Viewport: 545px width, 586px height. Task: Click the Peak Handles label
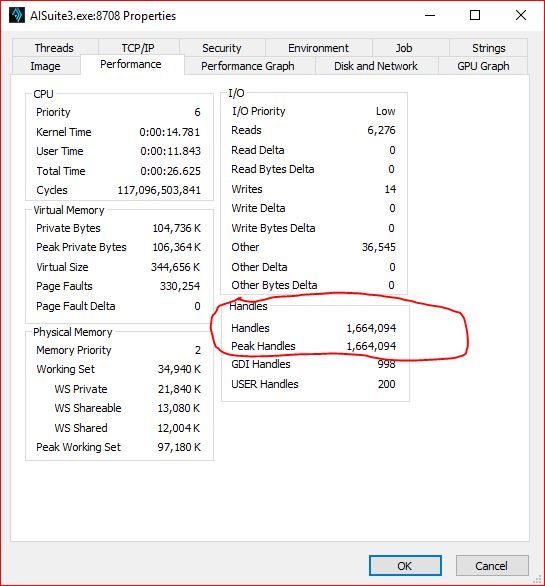[x=263, y=346]
